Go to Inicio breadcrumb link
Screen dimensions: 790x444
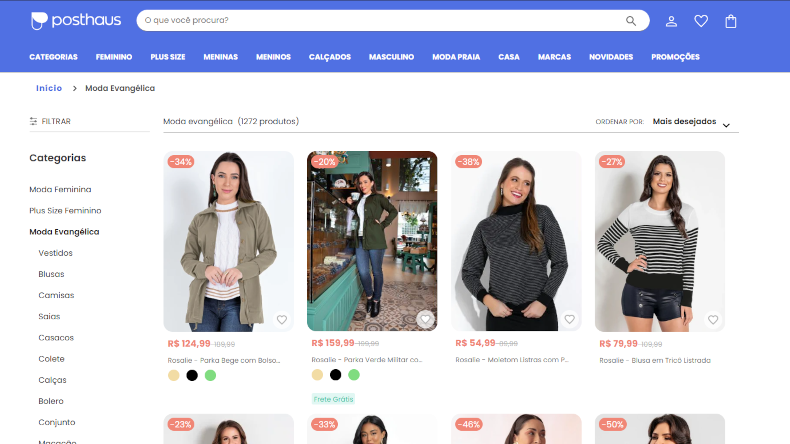coord(49,88)
